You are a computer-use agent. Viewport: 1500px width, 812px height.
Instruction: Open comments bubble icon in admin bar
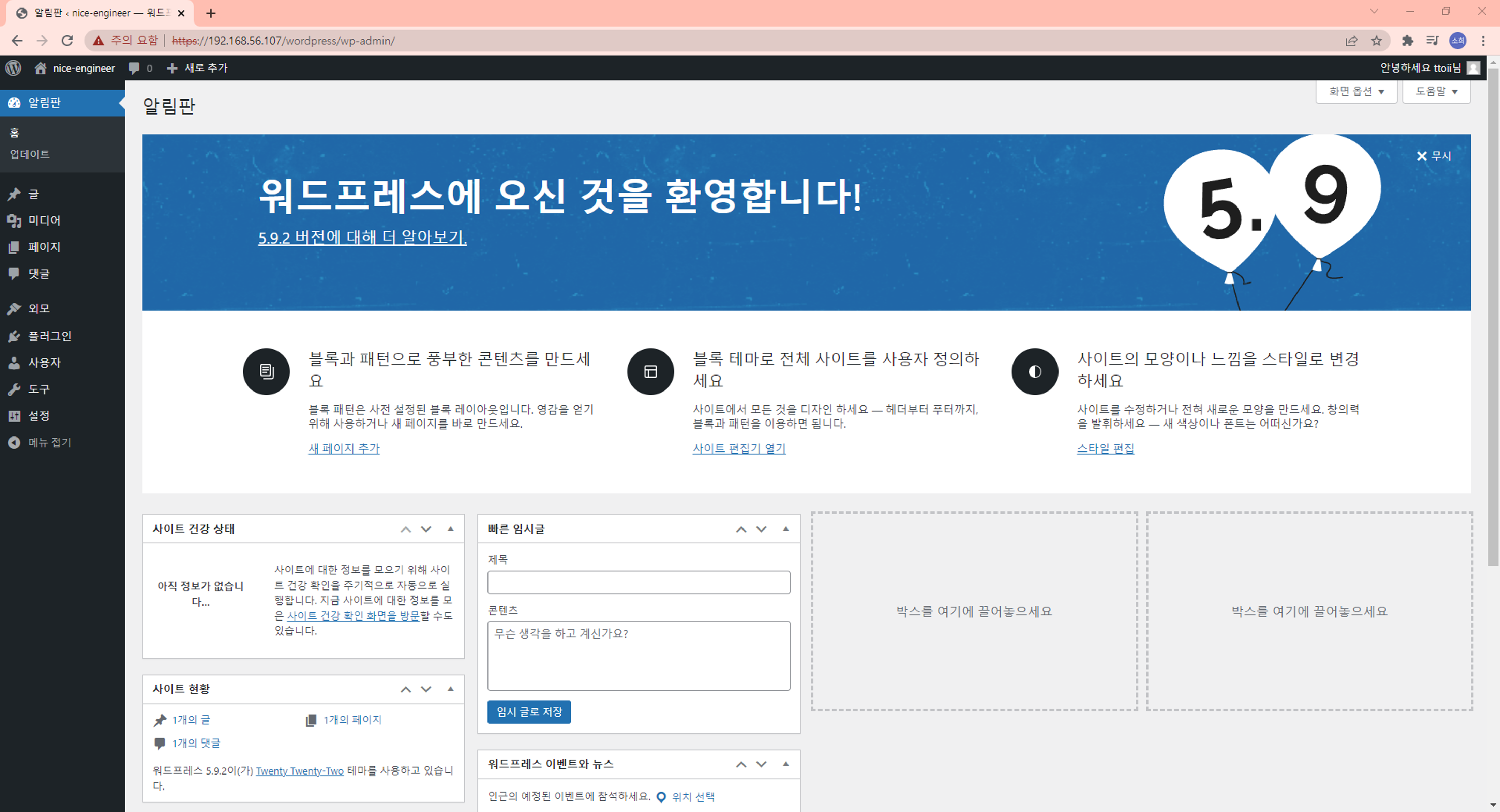point(135,68)
